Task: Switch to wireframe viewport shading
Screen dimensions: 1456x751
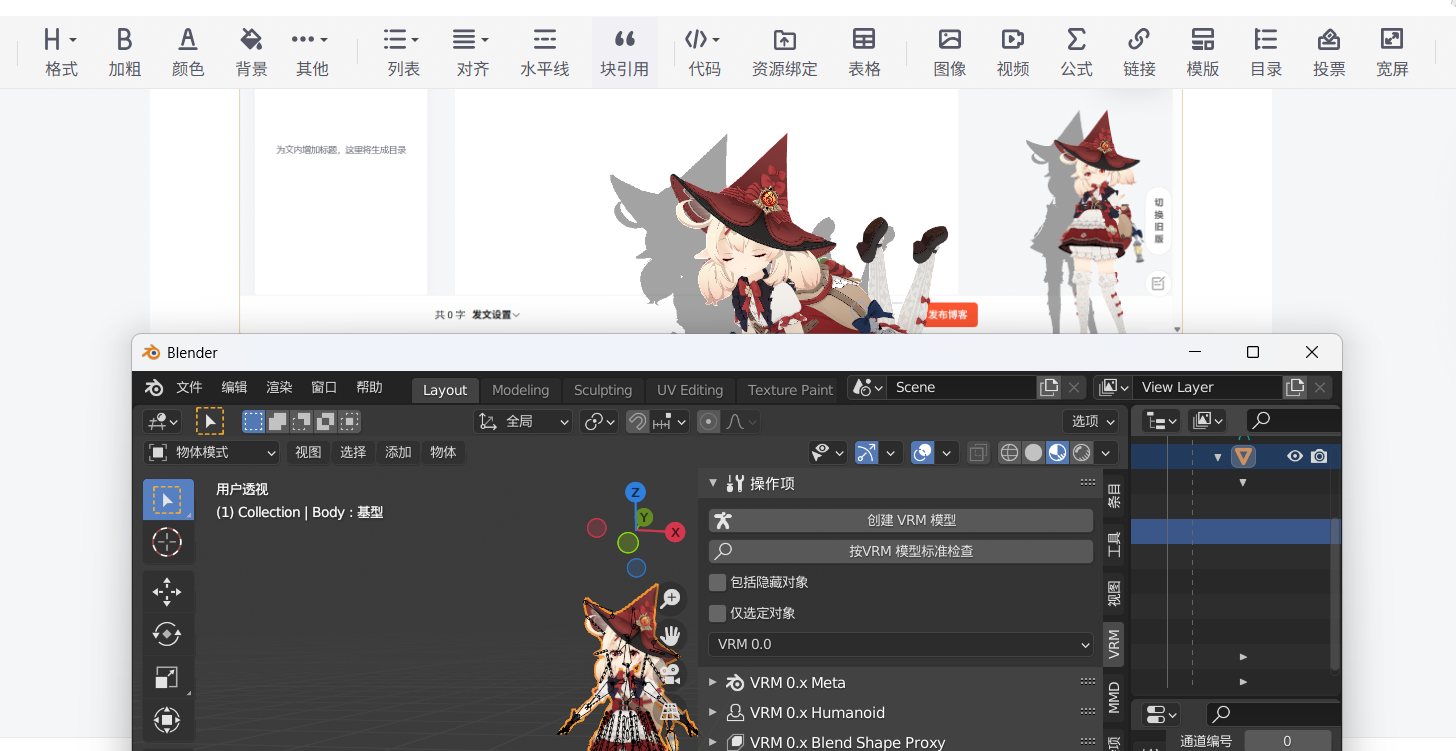Action: [x=1010, y=453]
